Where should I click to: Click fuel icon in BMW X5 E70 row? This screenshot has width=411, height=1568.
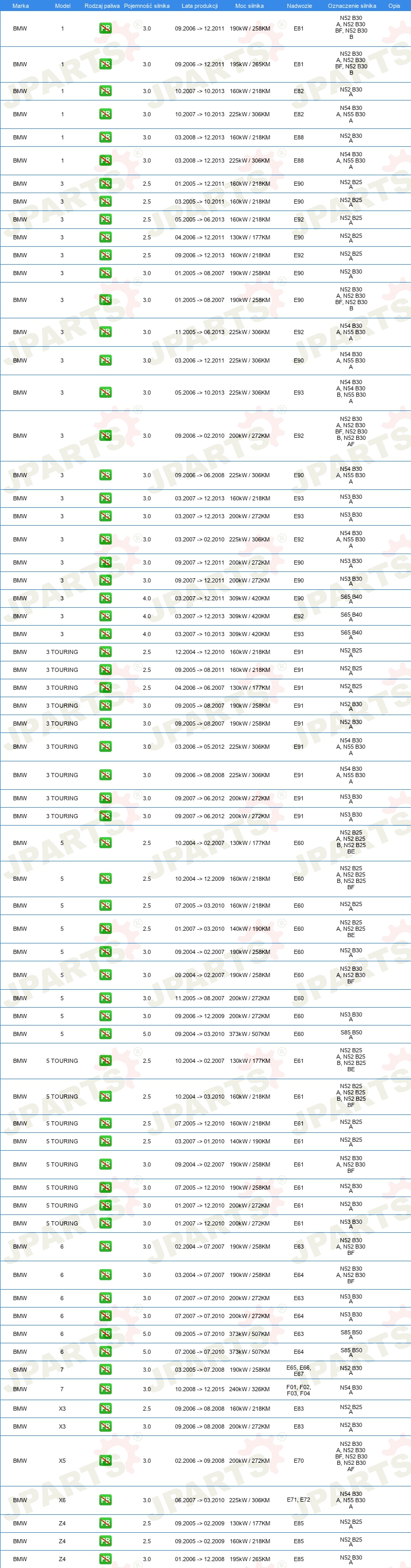[x=105, y=1460]
